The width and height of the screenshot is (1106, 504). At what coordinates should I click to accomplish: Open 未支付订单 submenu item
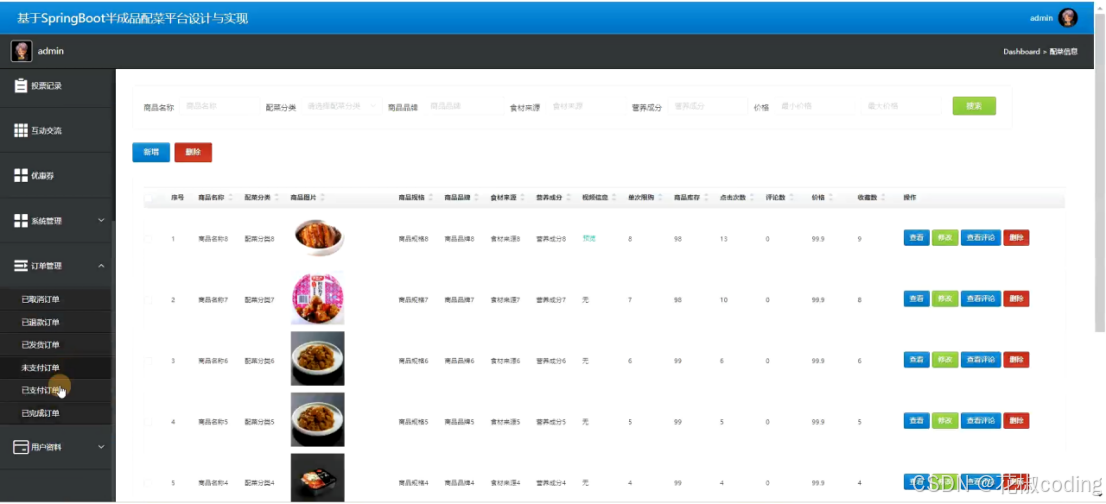(x=56, y=367)
